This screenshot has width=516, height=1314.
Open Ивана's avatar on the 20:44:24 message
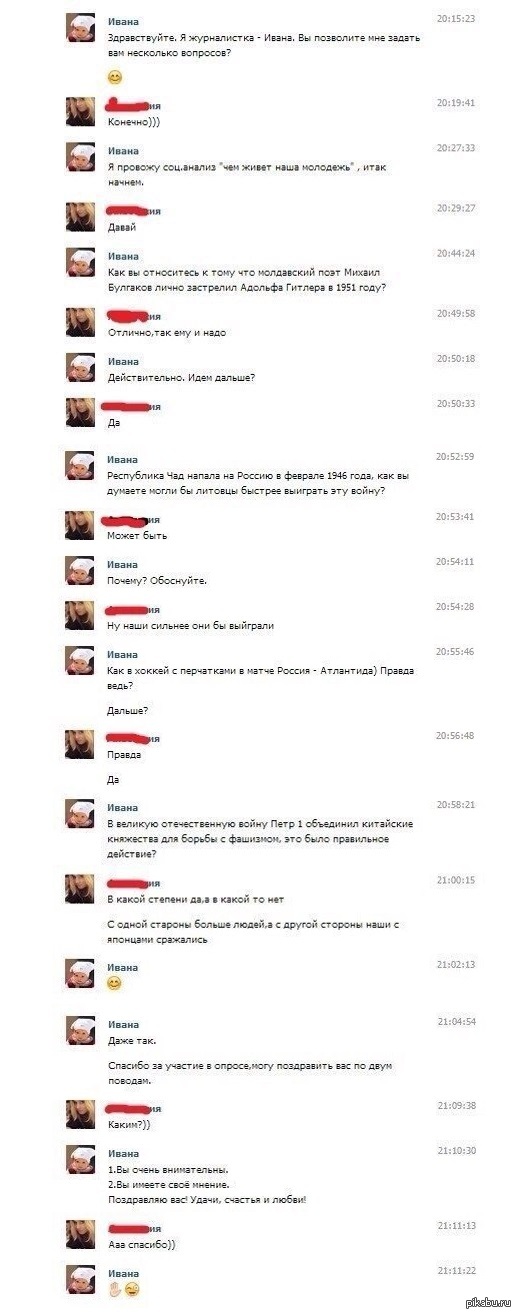click(x=80, y=262)
